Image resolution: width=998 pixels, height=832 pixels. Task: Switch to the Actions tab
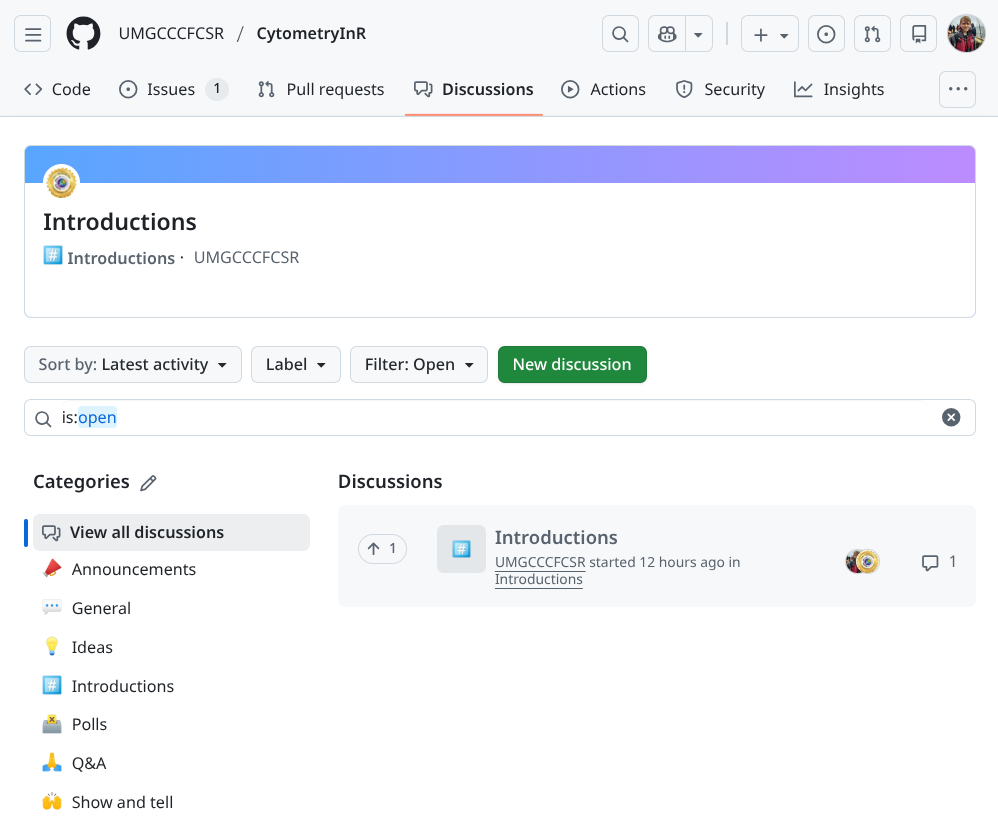[x=604, y=90]
